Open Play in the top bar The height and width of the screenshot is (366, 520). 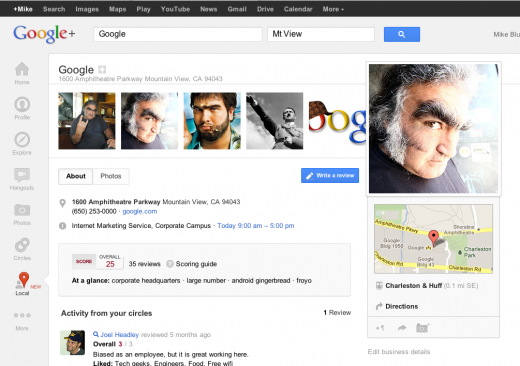click(143, 9)
